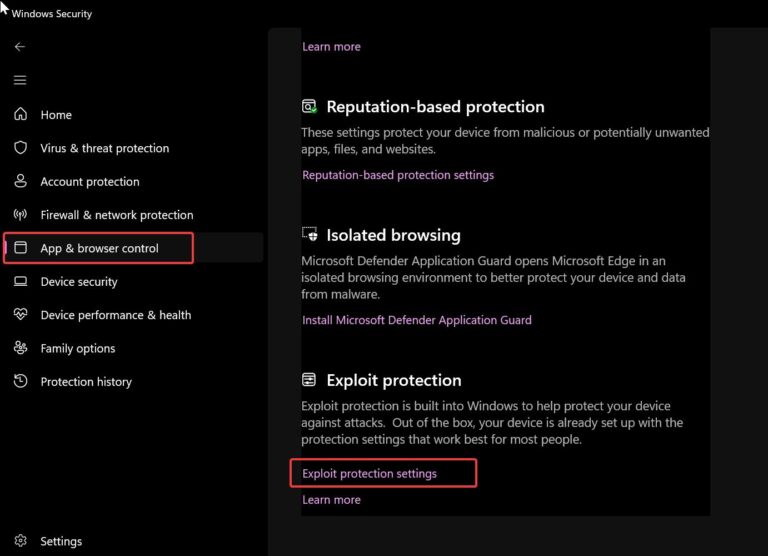
Task: Click the back arrow icon
Action: click(20, 47)
